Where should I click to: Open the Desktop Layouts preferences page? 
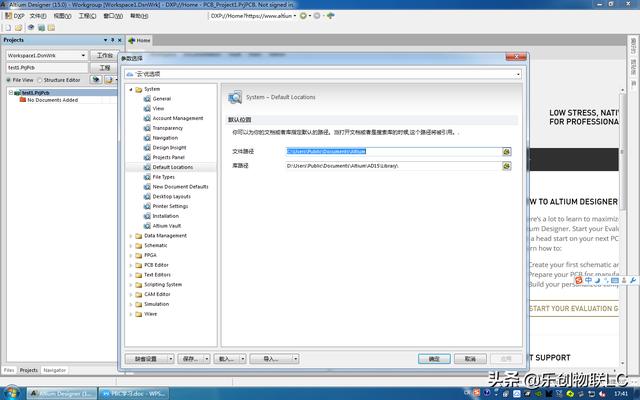171,196
